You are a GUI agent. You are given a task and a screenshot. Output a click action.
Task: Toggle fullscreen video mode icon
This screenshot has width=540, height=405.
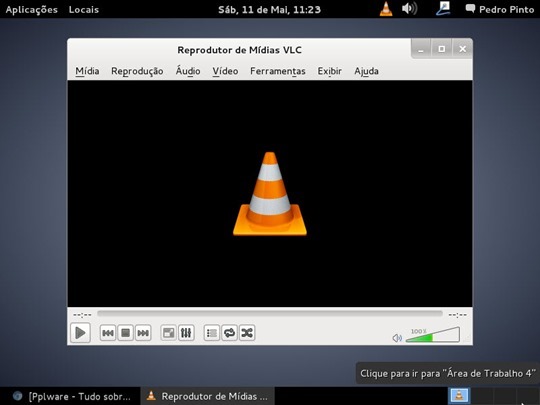click(168, 333)
